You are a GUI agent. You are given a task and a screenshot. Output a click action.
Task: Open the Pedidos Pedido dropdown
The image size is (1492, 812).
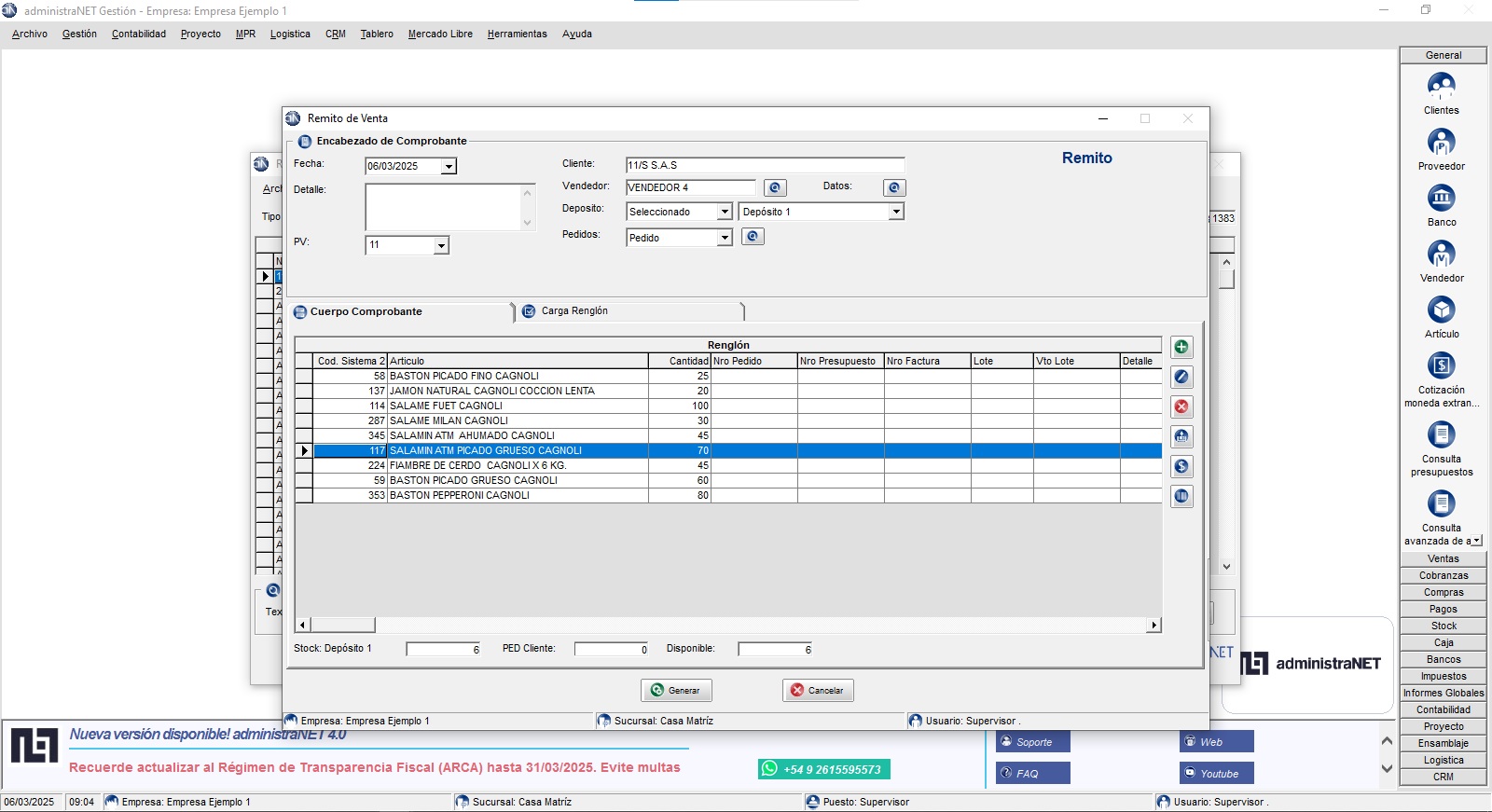(x=725, y=239)
